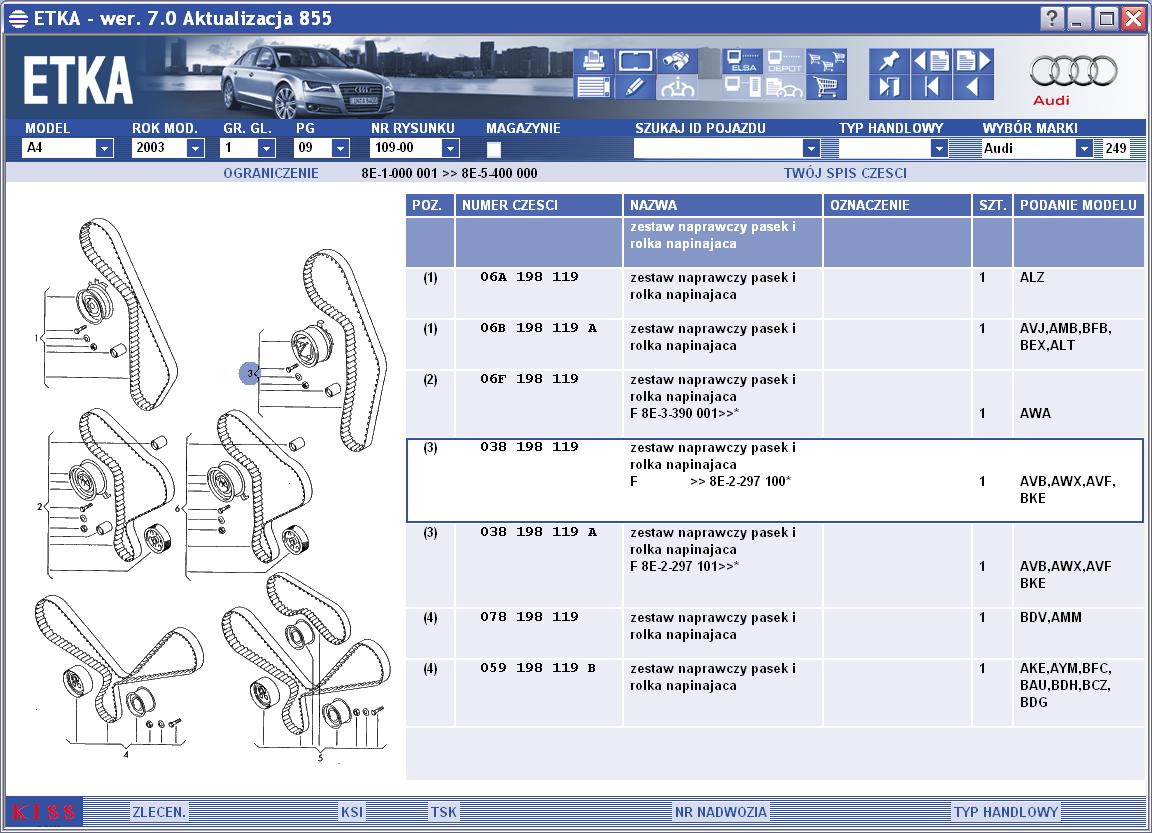Click the document with car icon

(x=785, y=87)
